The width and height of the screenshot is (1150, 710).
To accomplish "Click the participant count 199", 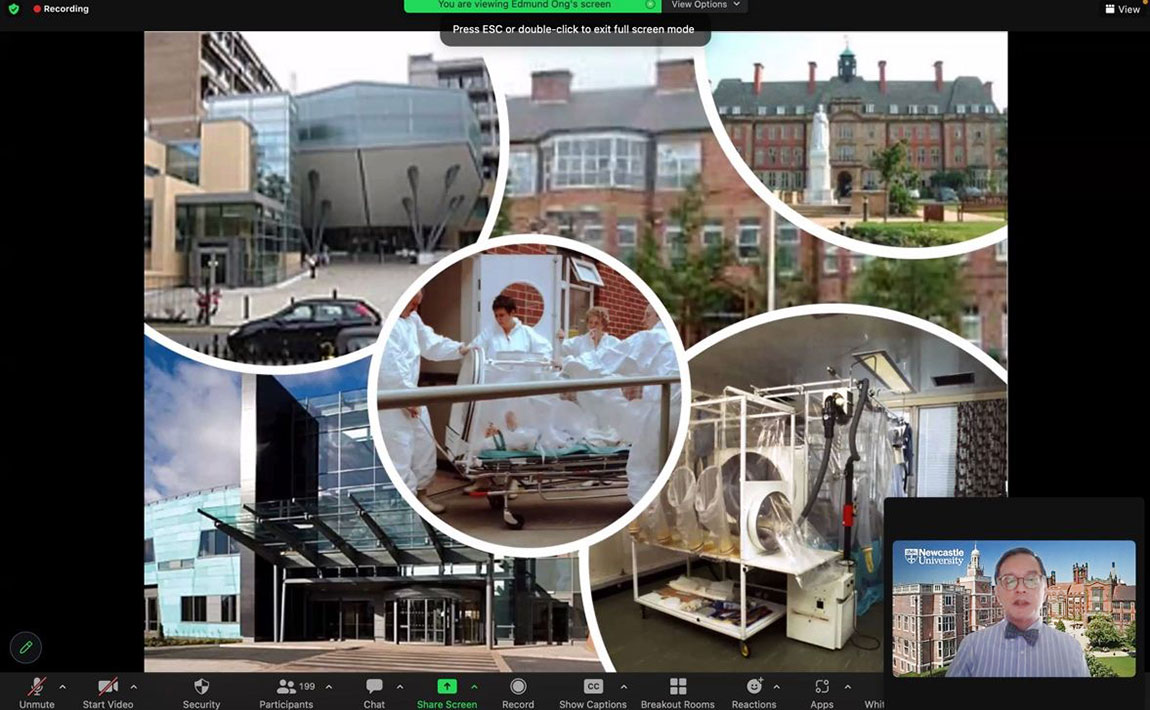I will [x=307, y=687].
